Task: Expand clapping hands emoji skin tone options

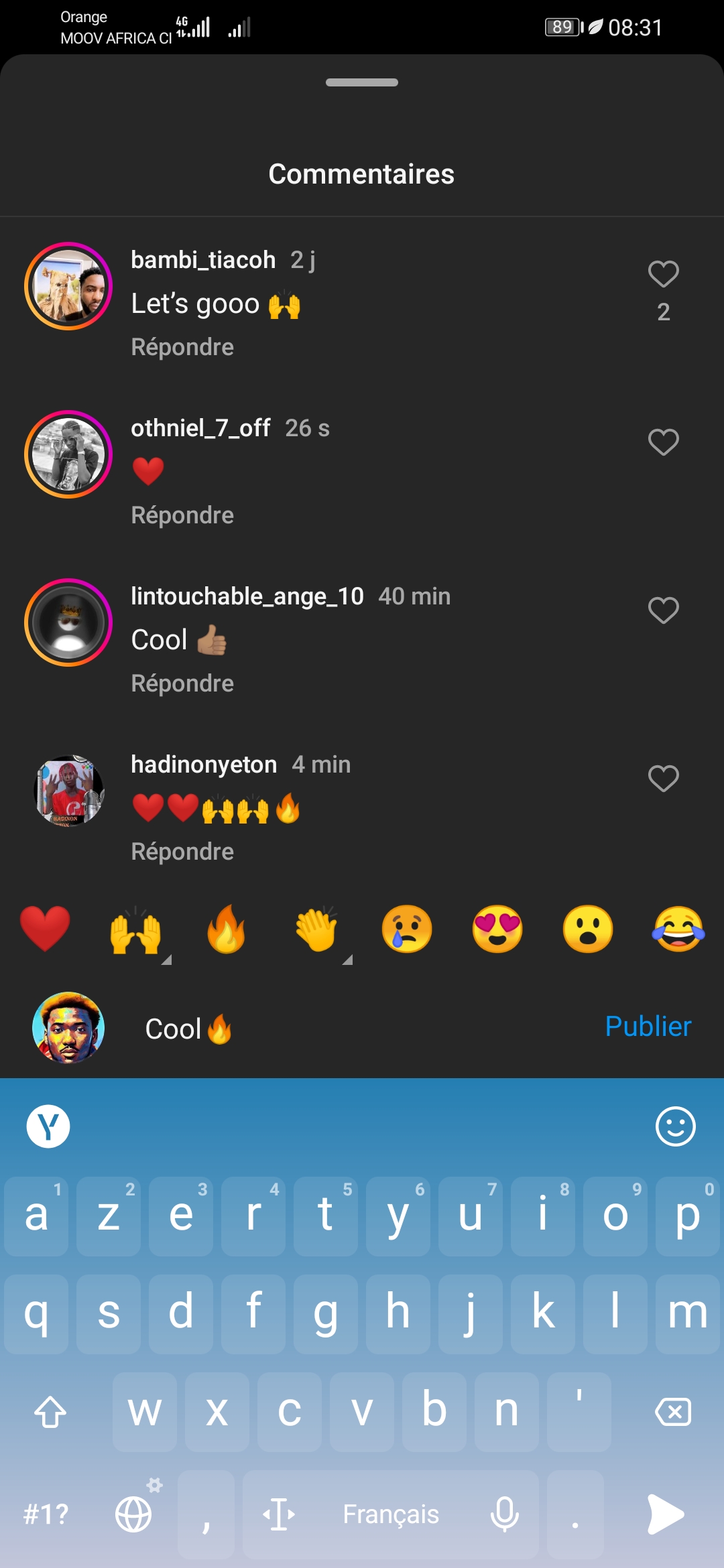Action: [347, 960]
